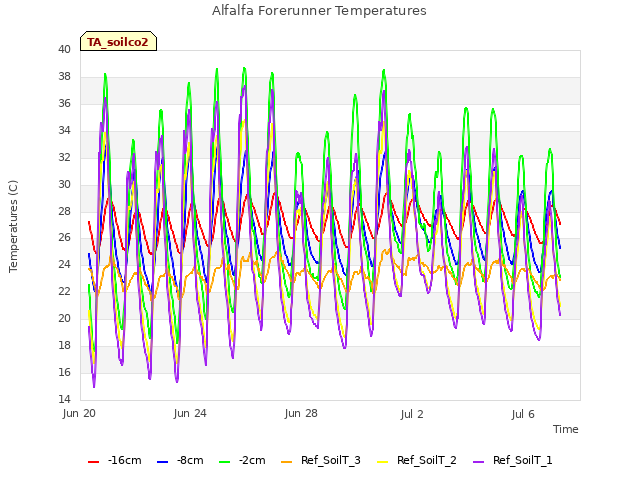This screenshot has height=480, width=640.
Task: Toggle the Ref_SoilT_2 legend entry
Action: pyautogui.click(x=417, y=460)
